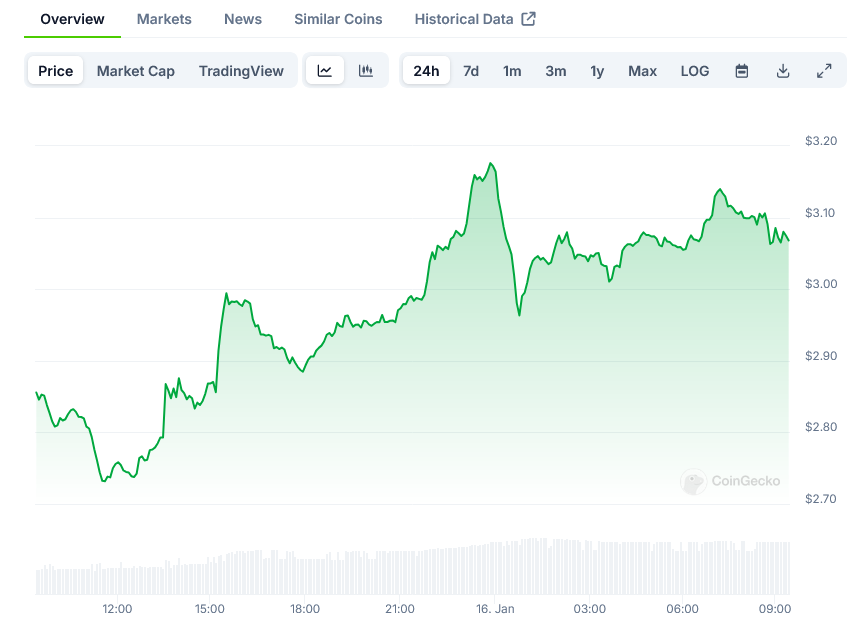Select Price chart mode

56,71
